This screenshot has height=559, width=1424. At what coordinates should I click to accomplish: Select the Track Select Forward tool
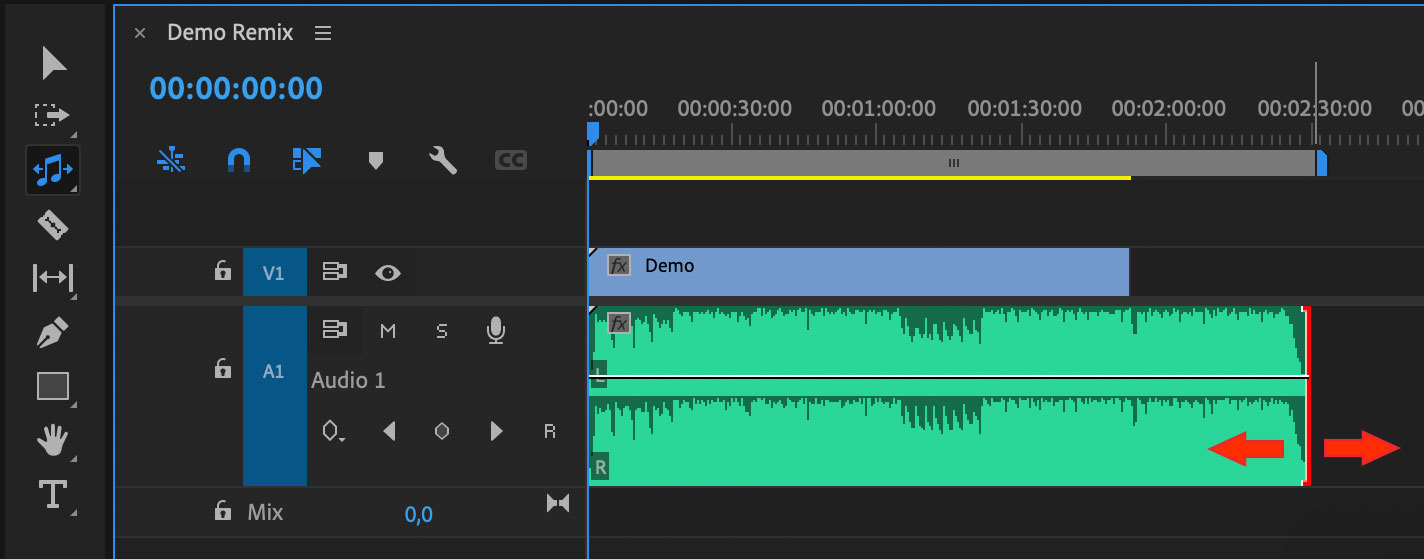coord(53,115)
